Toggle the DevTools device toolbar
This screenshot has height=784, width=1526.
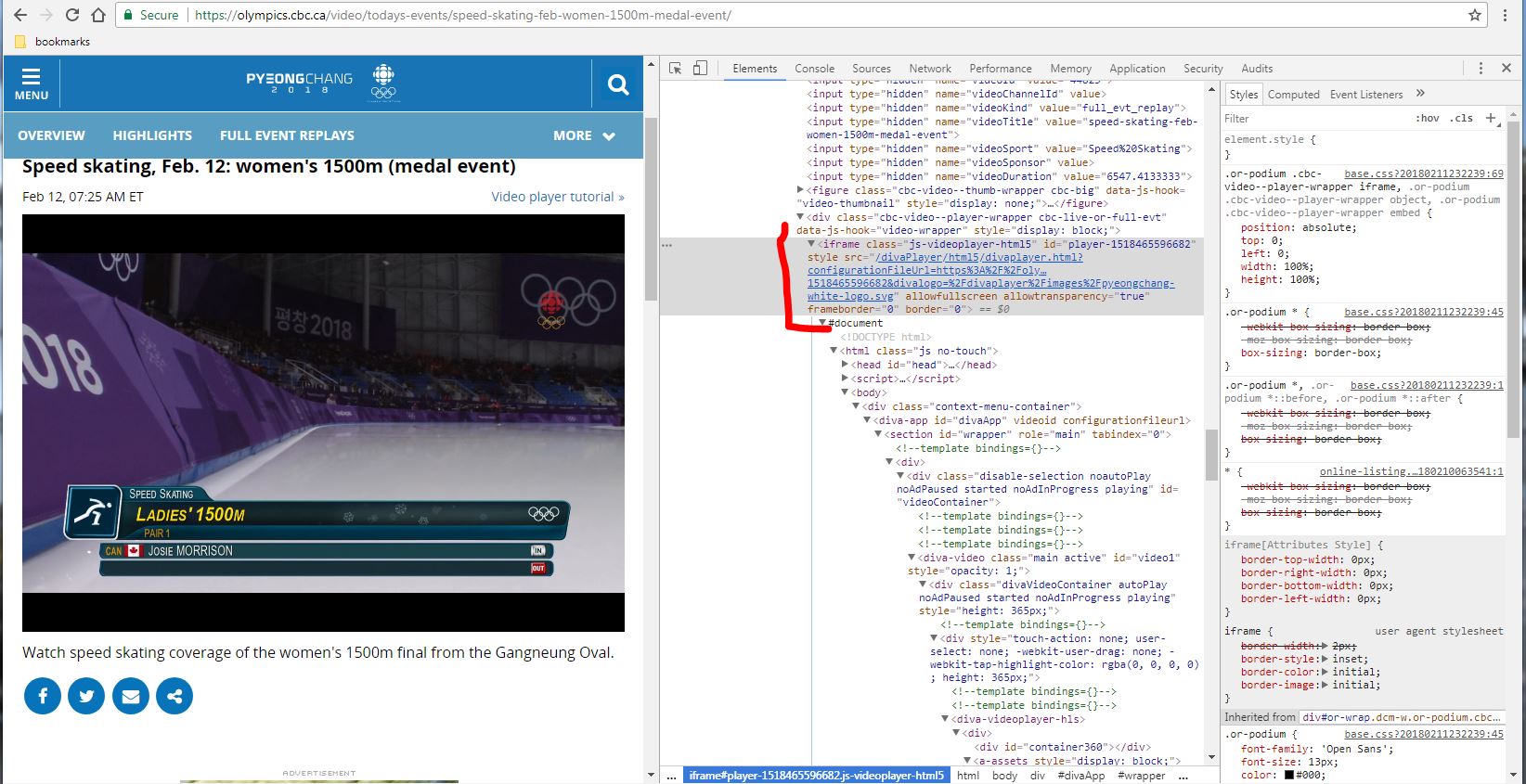[x=700, y=69]
